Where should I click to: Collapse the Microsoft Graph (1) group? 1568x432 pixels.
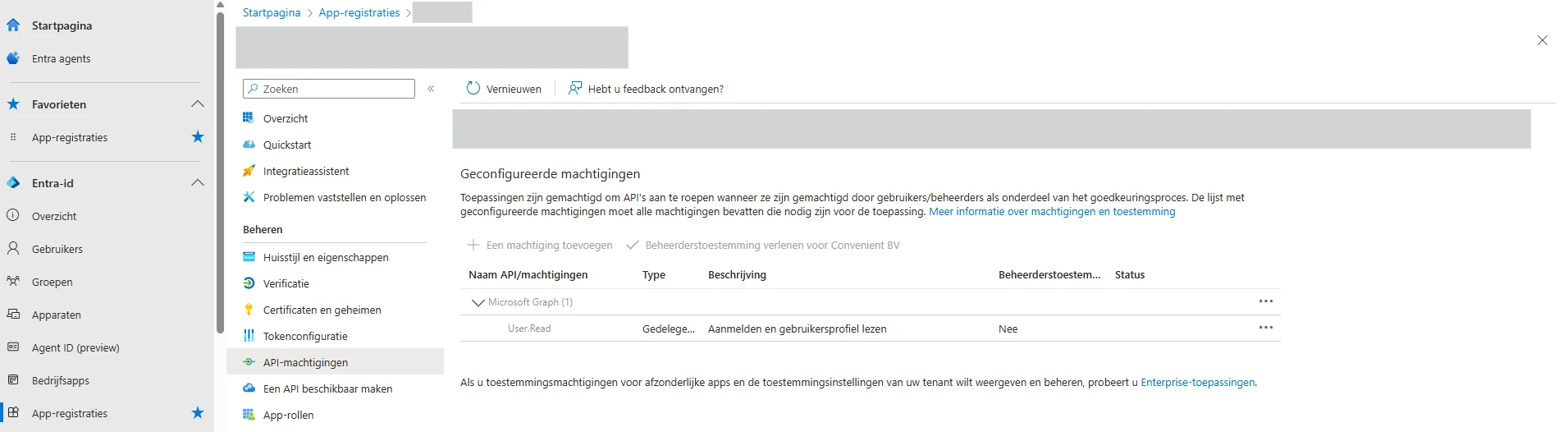point(478,302)
